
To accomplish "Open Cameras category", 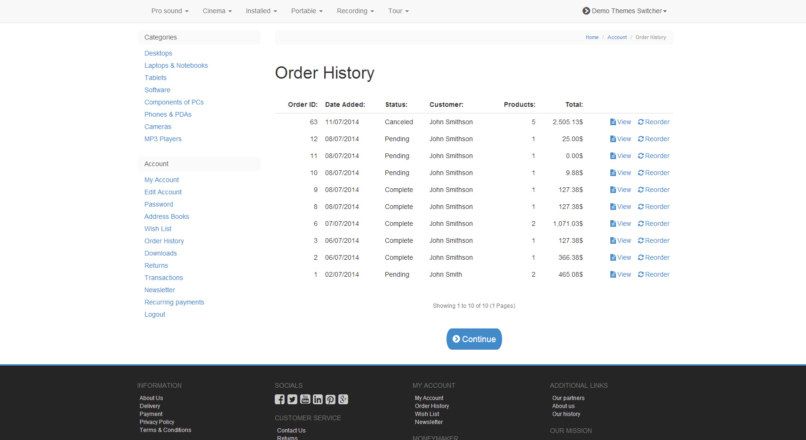I will tap(158, 126).
